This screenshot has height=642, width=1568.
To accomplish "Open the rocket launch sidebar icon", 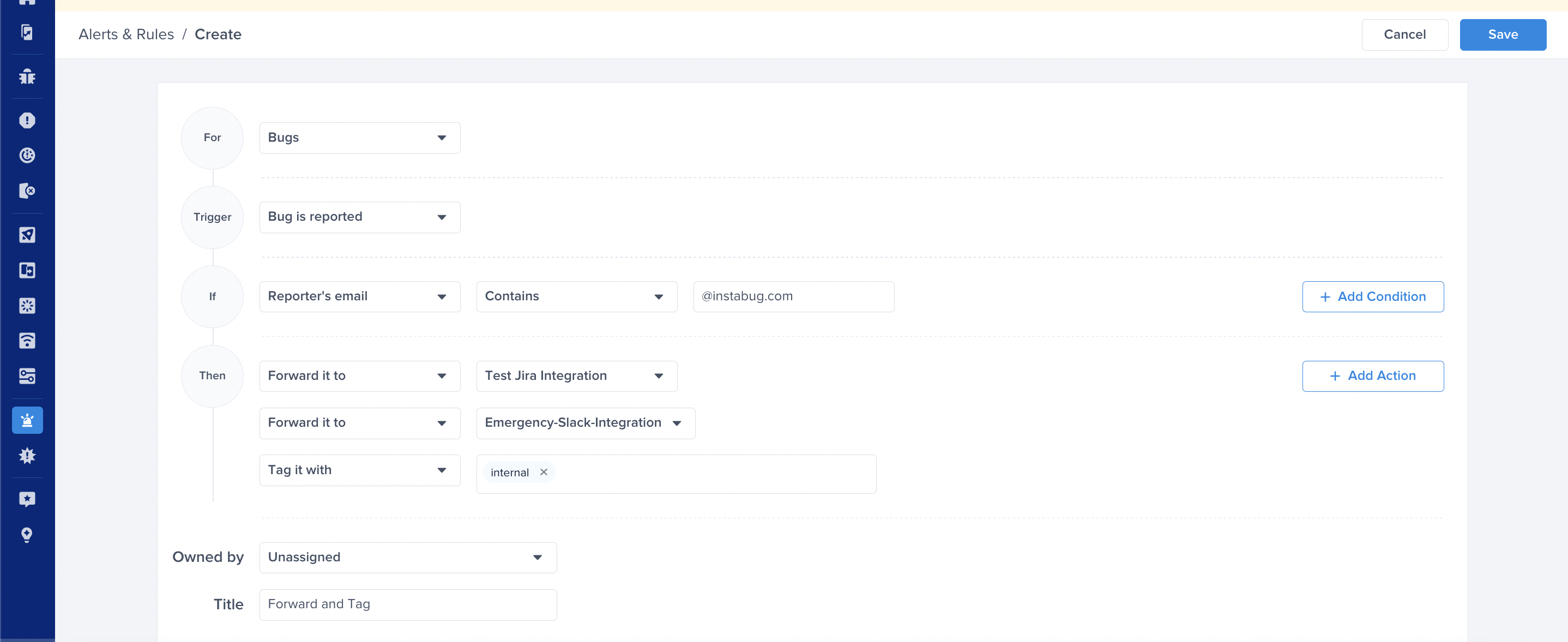I will 27,235.
